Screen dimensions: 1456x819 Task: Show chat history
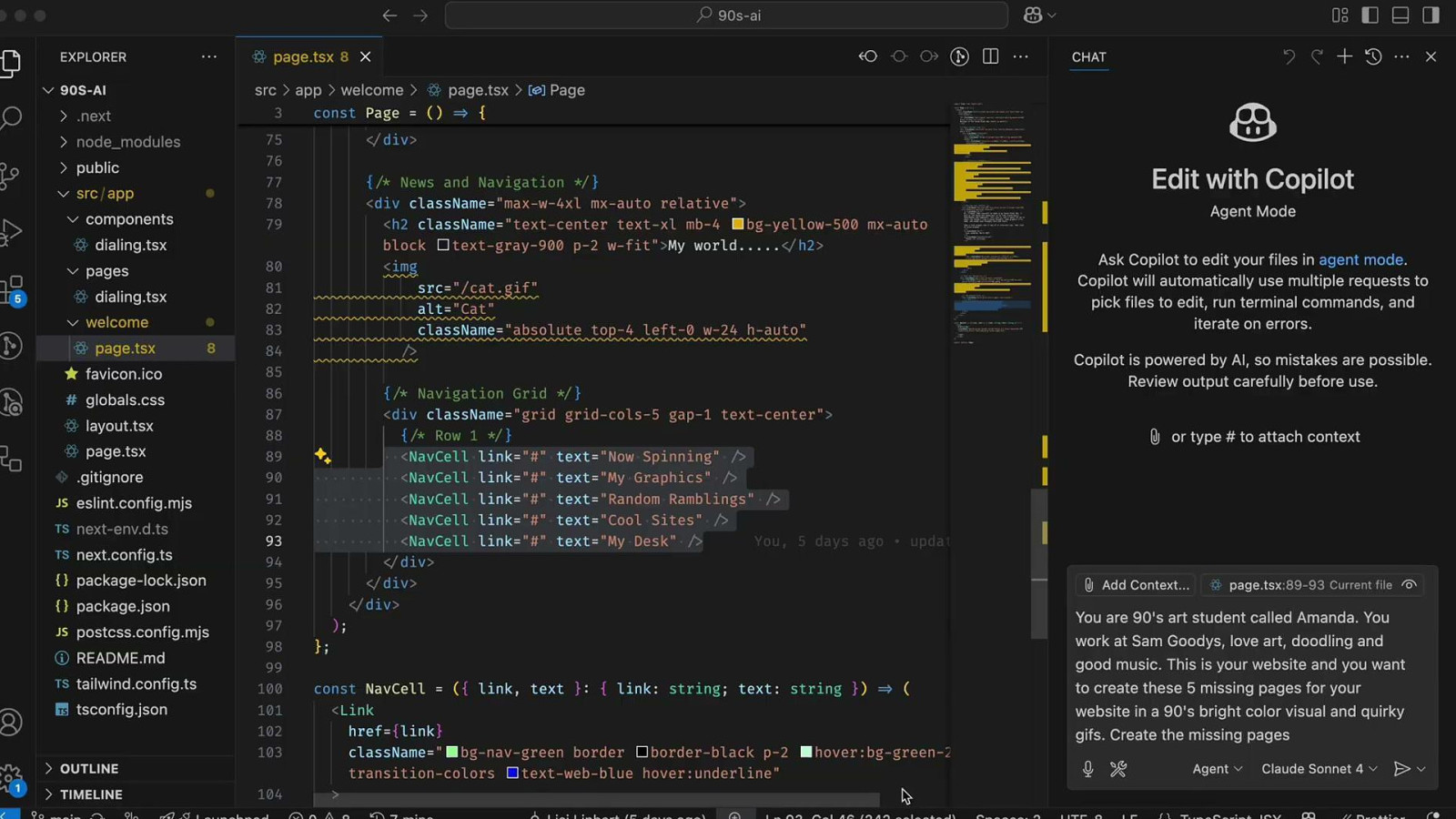tap(1373, 56)
